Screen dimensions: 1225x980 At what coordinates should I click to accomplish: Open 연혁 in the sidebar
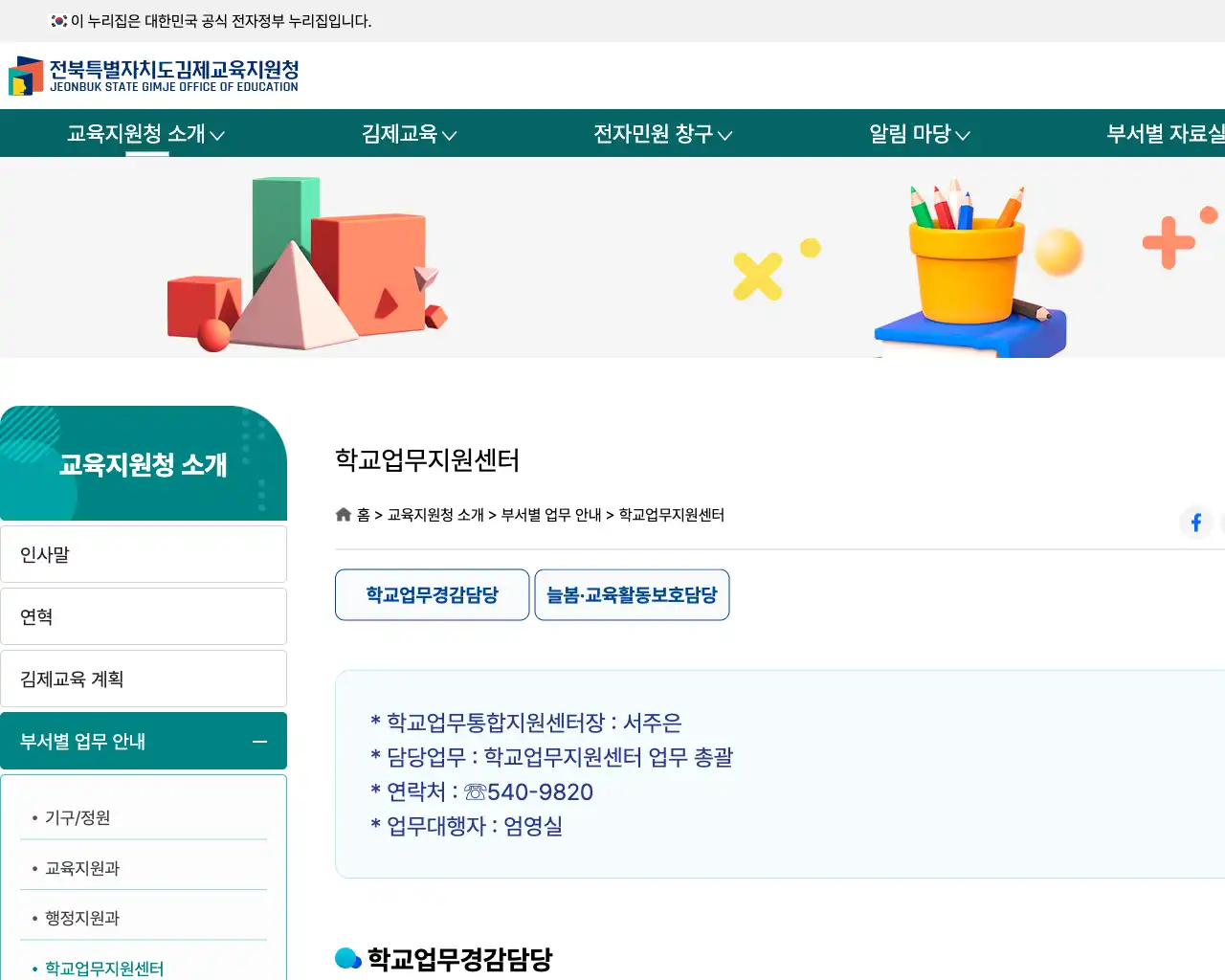(x=144, y=616)
